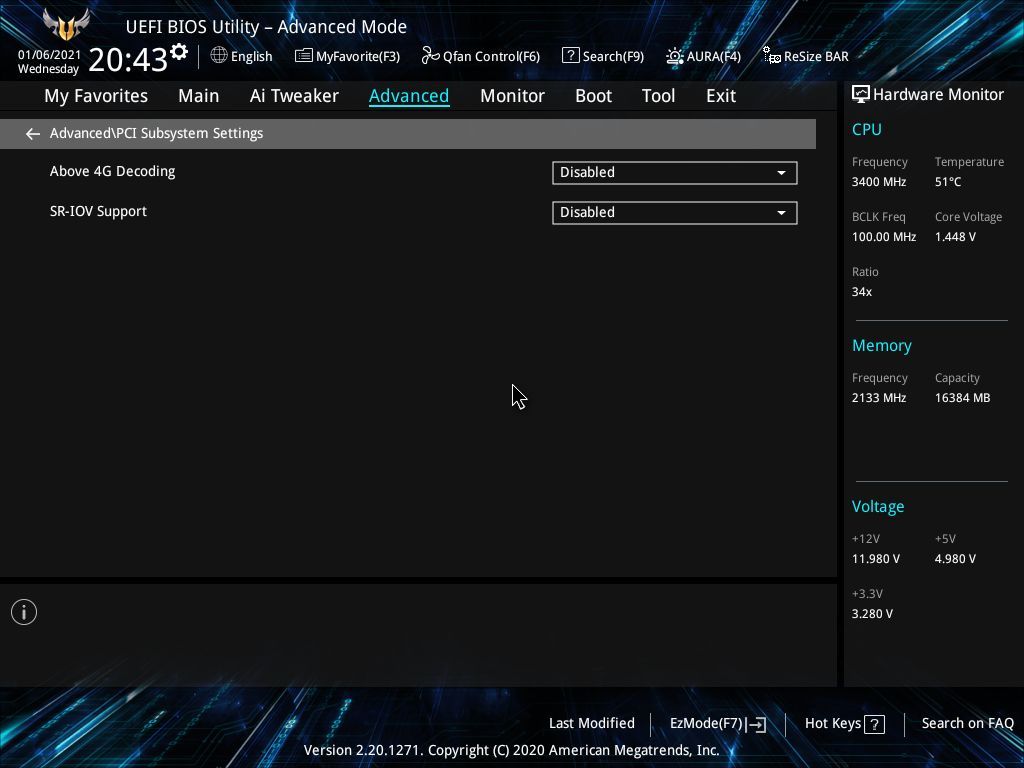The image size is (1024, 768).
Task: Go to the Monitor tab
Action: pos(512,96)
